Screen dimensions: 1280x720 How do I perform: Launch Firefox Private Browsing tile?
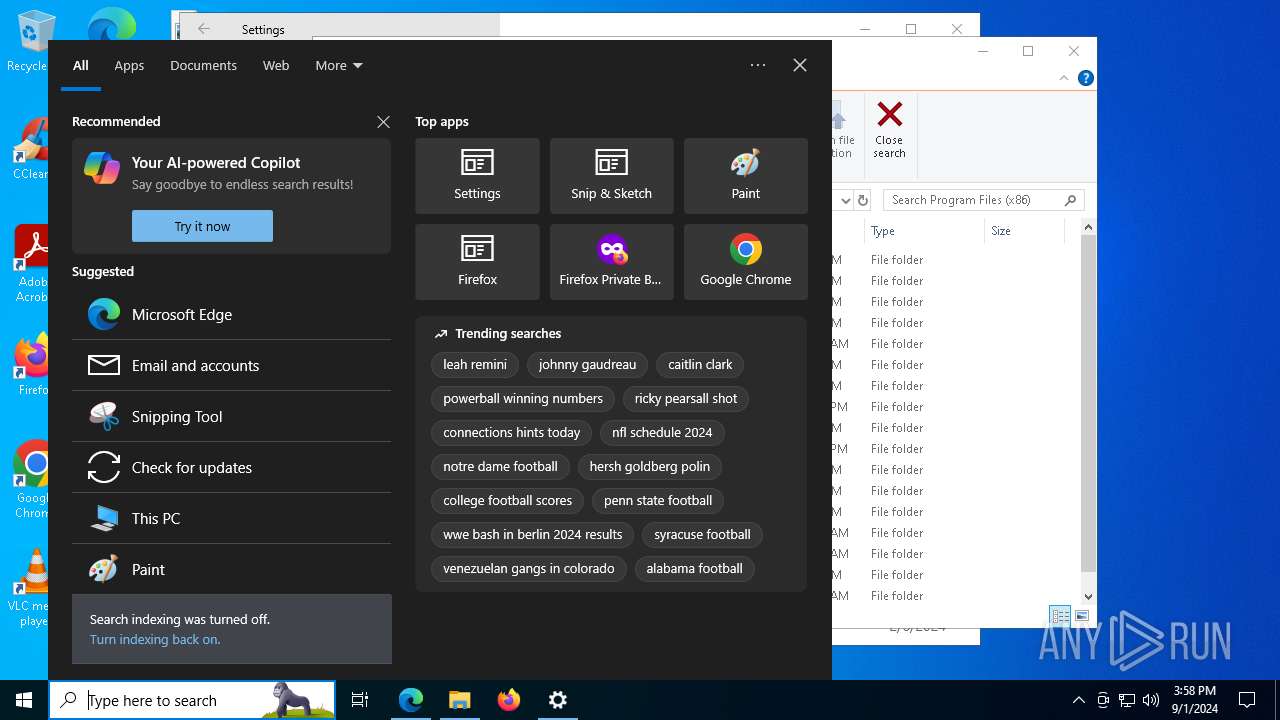pos(611,262)
